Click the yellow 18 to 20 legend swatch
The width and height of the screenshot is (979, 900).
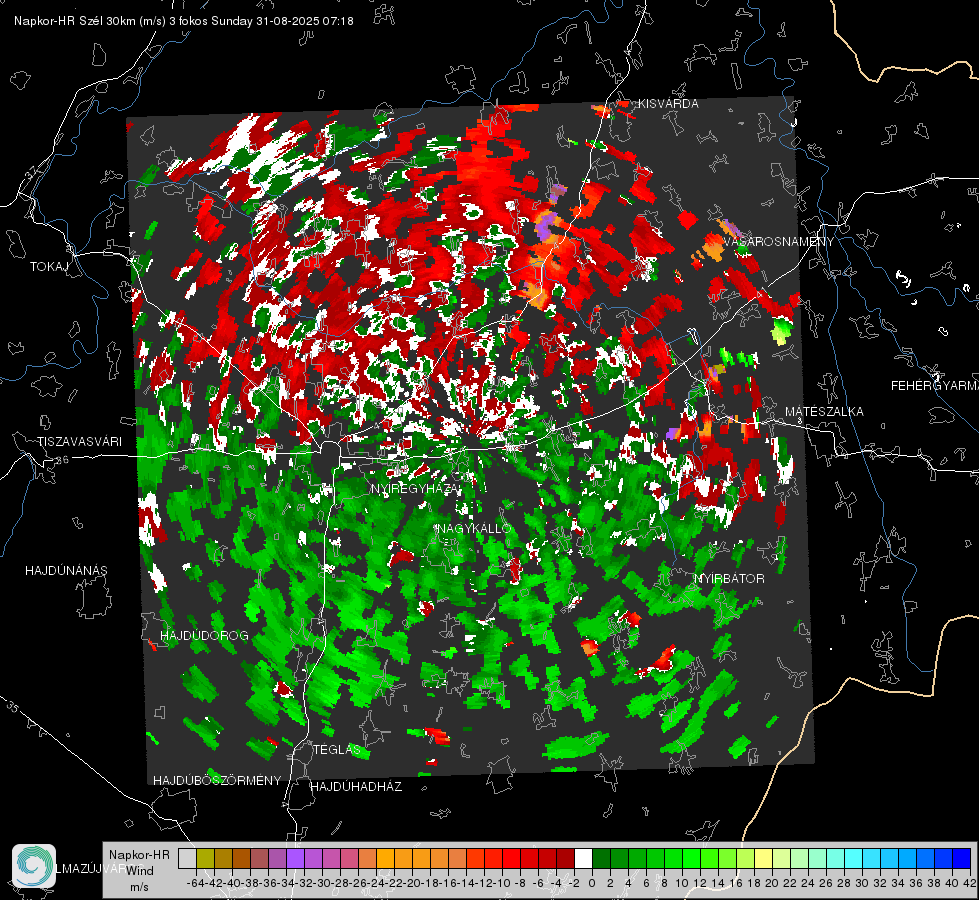(763, 858)
